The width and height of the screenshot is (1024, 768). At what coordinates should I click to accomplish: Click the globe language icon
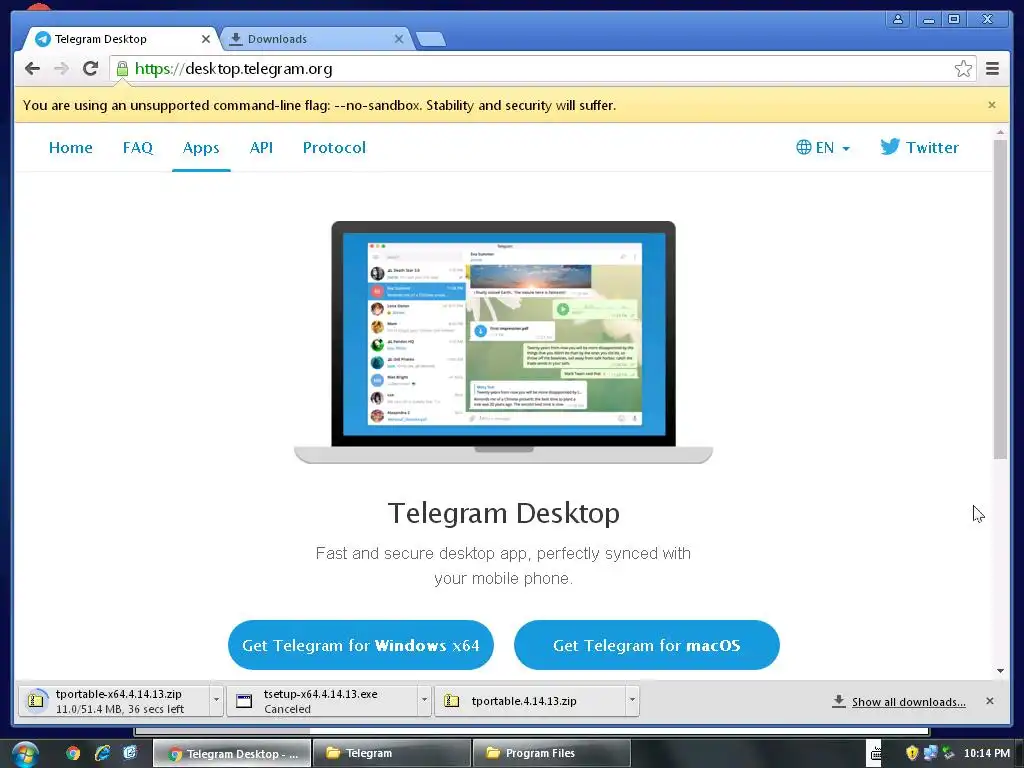click(x=803, y=148)
